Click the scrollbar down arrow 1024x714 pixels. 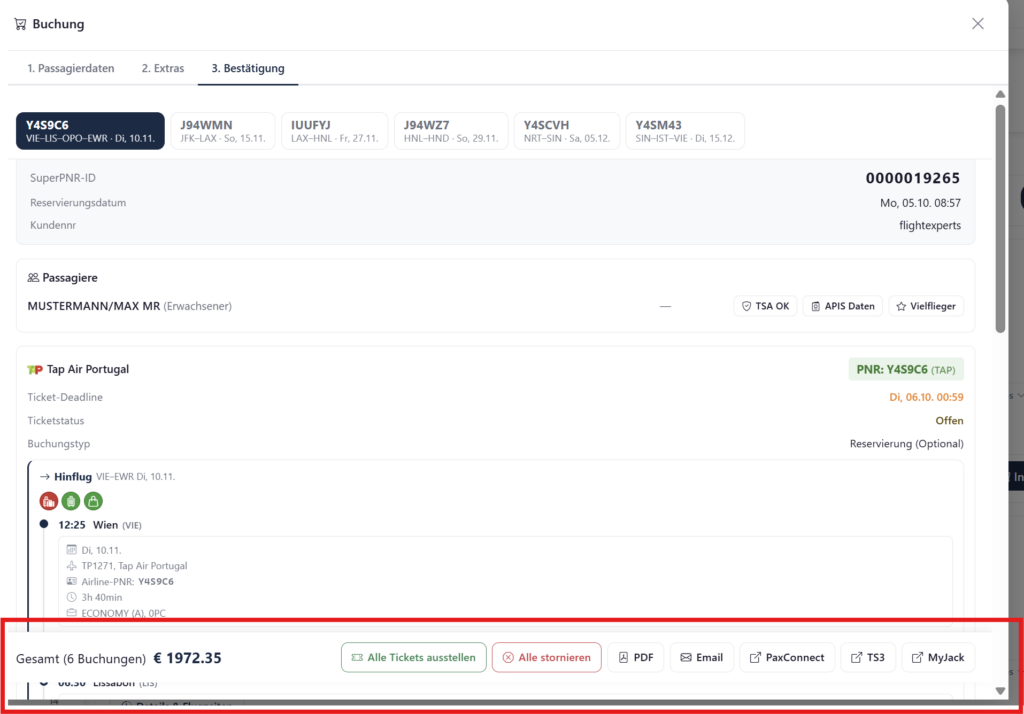pyautogui.click(x=1000, y=690)
